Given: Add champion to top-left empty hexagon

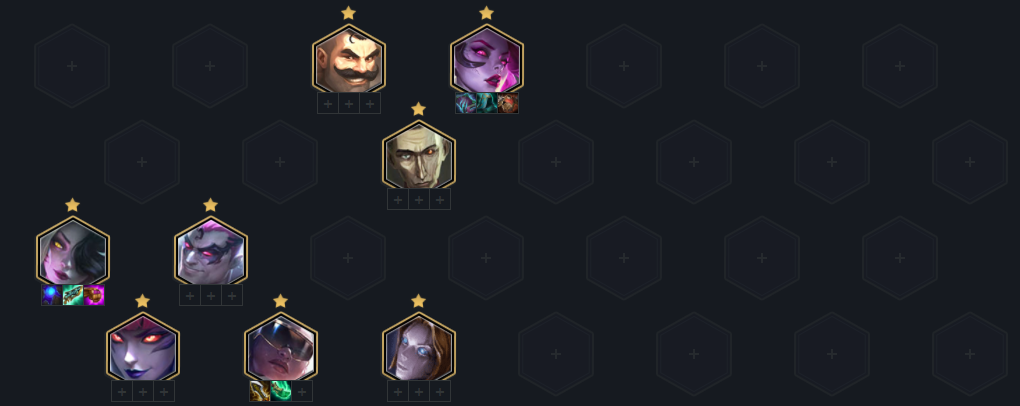Looking at the screenshot, I should [72, 66].
